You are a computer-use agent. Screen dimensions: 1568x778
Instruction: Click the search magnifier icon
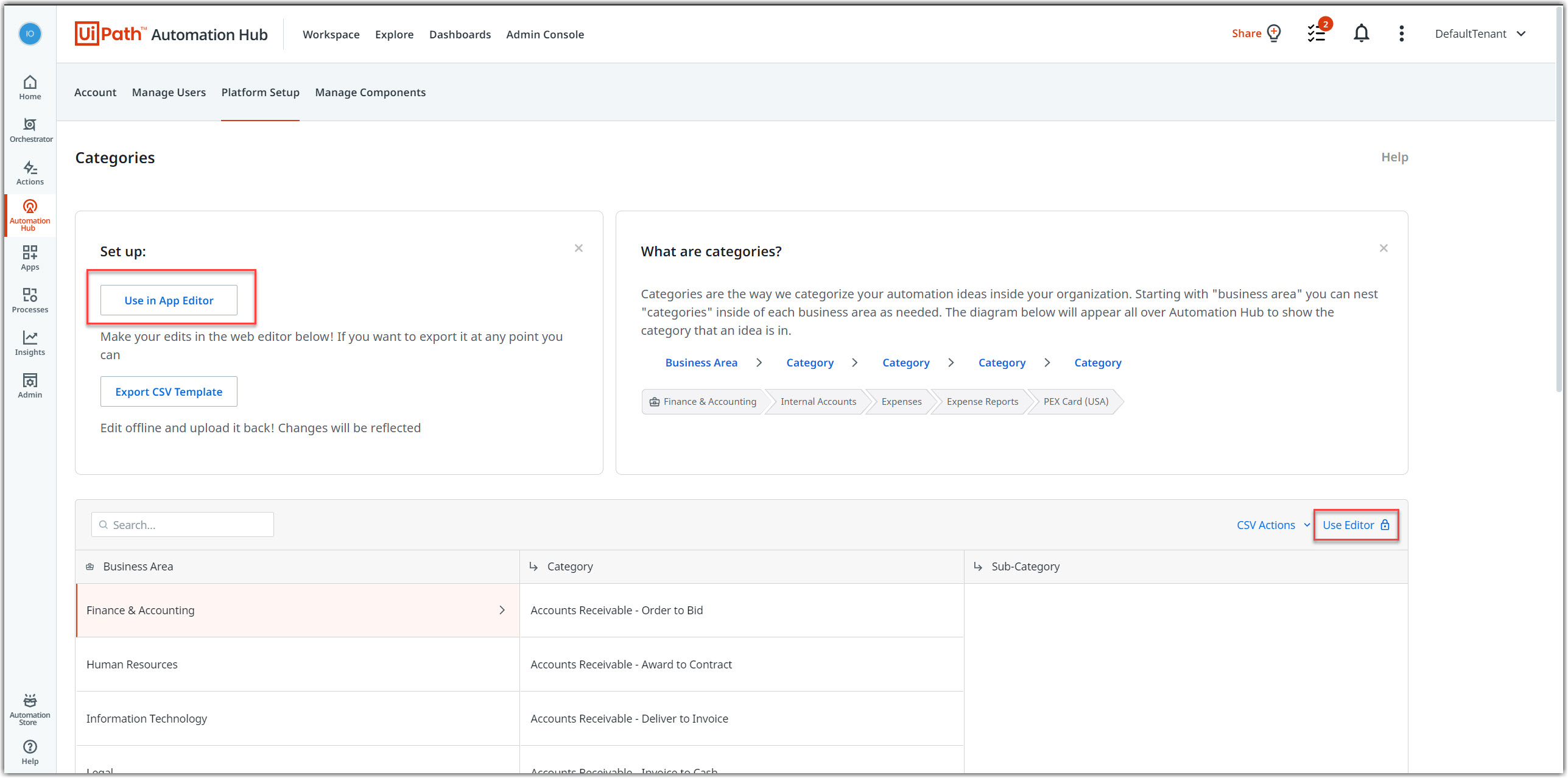coord(103,525)
